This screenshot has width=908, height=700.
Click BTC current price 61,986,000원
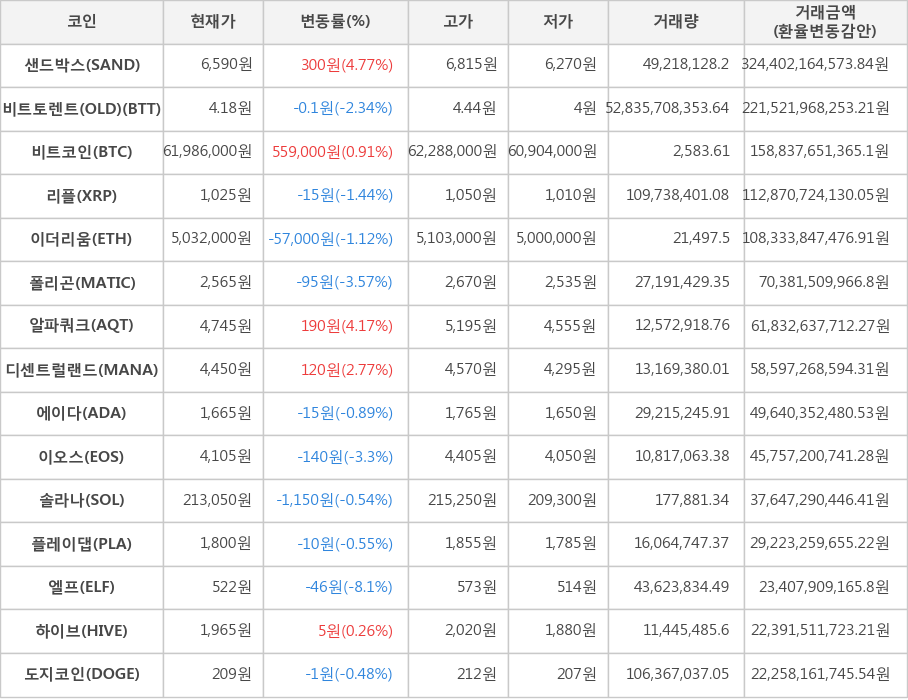click(208, 151)
